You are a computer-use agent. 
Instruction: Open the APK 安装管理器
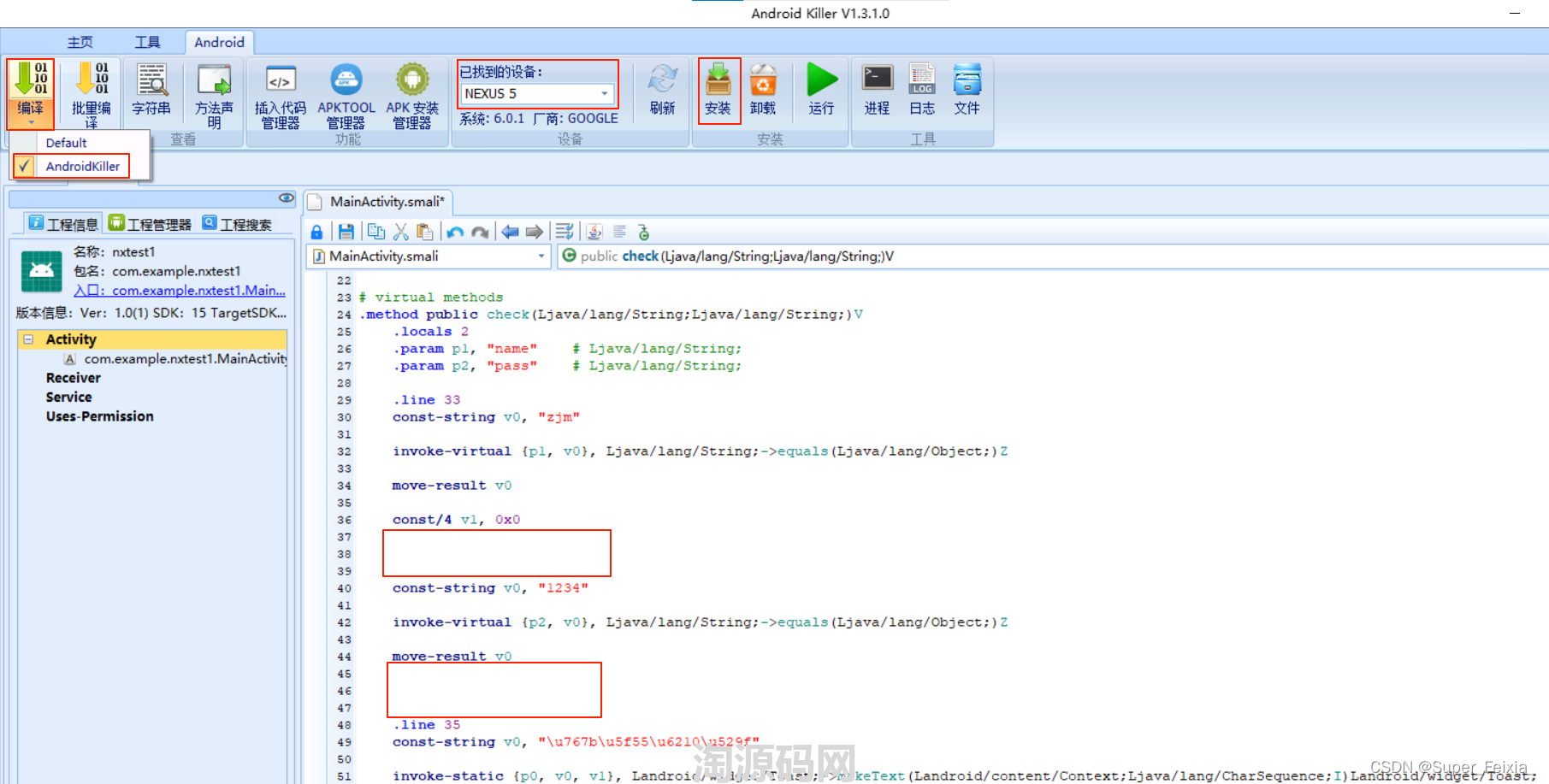tap(412, 96)
